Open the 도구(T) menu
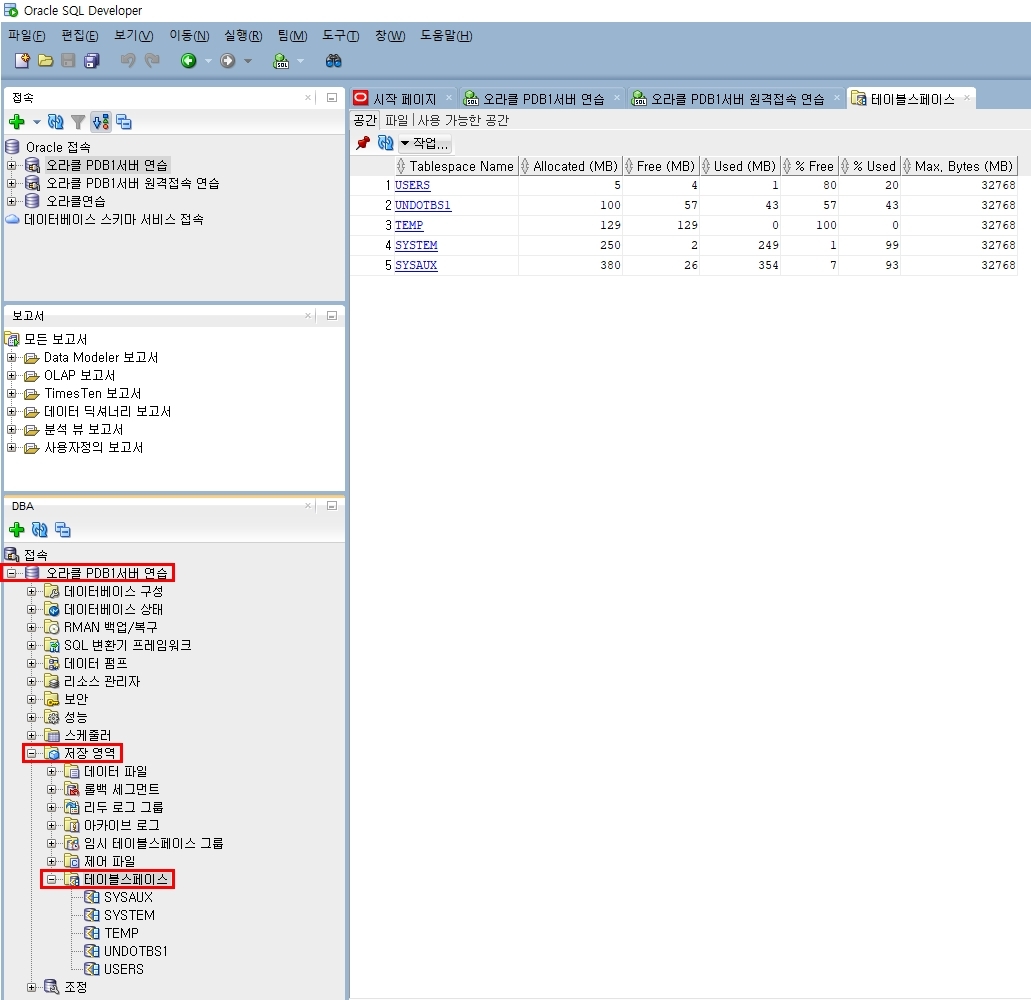 click(341, 36)
